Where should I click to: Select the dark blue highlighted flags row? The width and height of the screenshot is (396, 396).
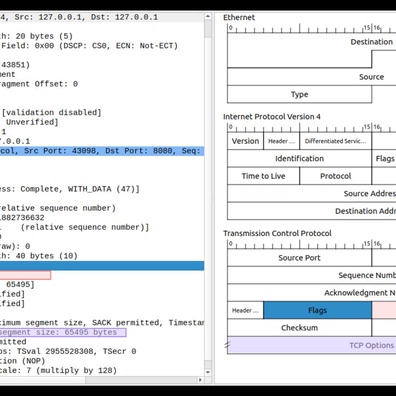coord(102,265)
